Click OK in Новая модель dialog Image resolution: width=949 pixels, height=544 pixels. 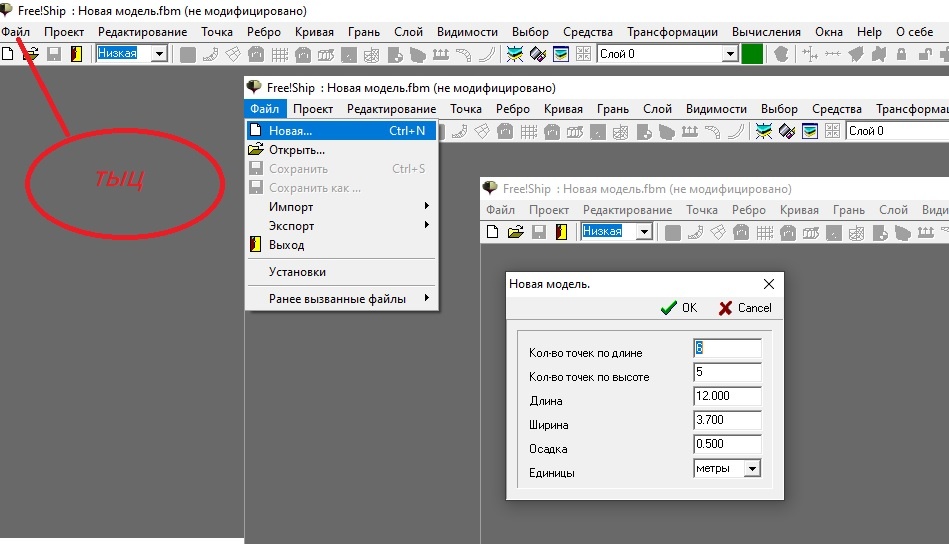click(x=679, y=308)
